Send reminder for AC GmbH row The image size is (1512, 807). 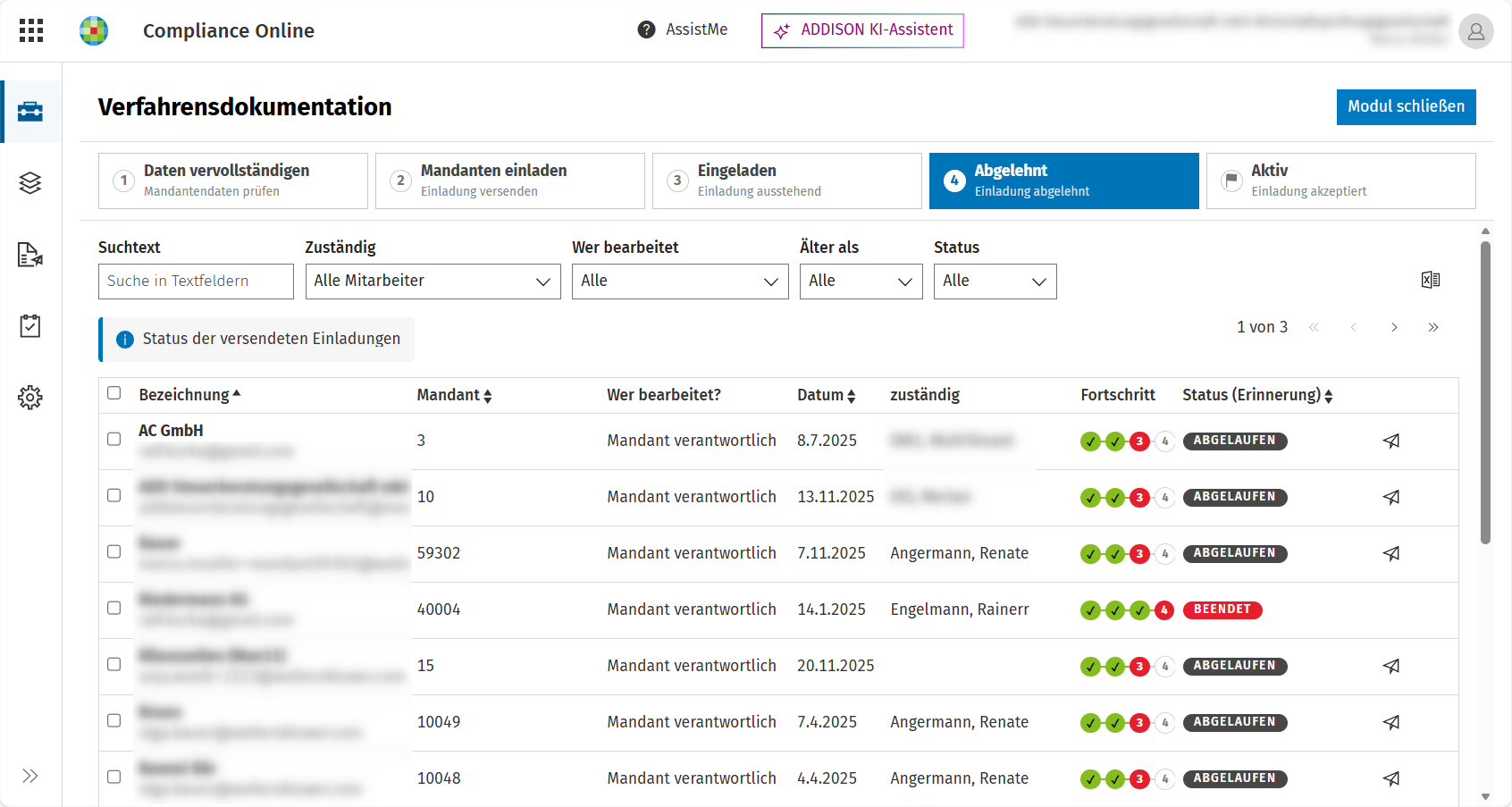1391,441
